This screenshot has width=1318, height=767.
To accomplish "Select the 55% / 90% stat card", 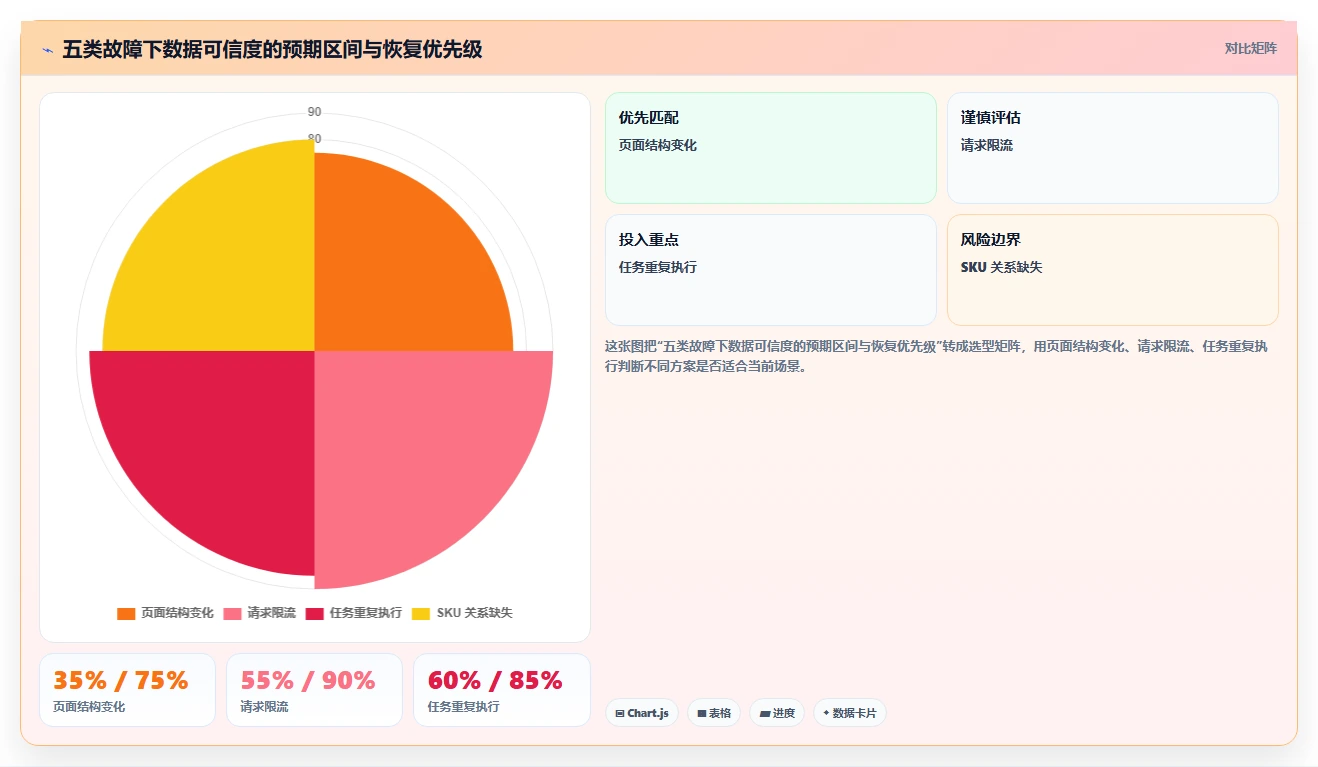I will click(x=314, y=690).
